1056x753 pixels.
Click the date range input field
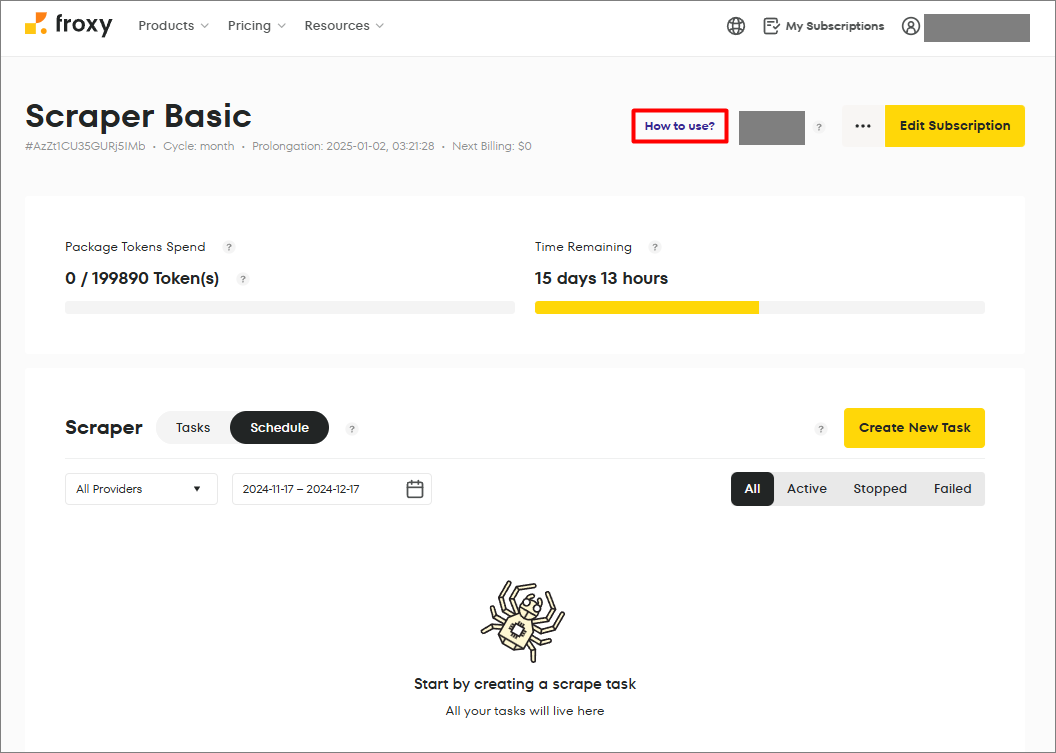pos(331,489)
